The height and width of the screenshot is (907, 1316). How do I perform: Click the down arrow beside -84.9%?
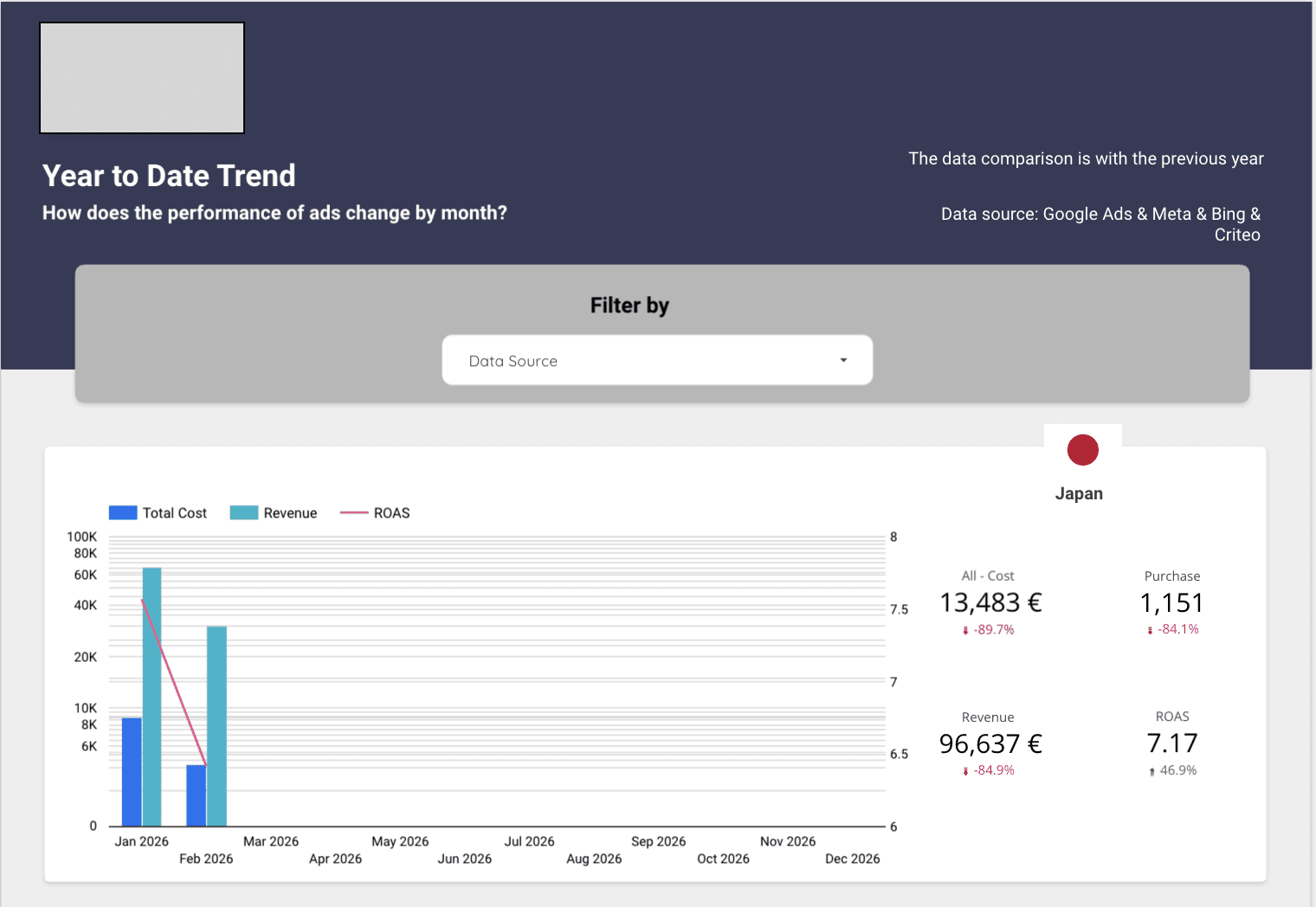[x=965, y=771]
